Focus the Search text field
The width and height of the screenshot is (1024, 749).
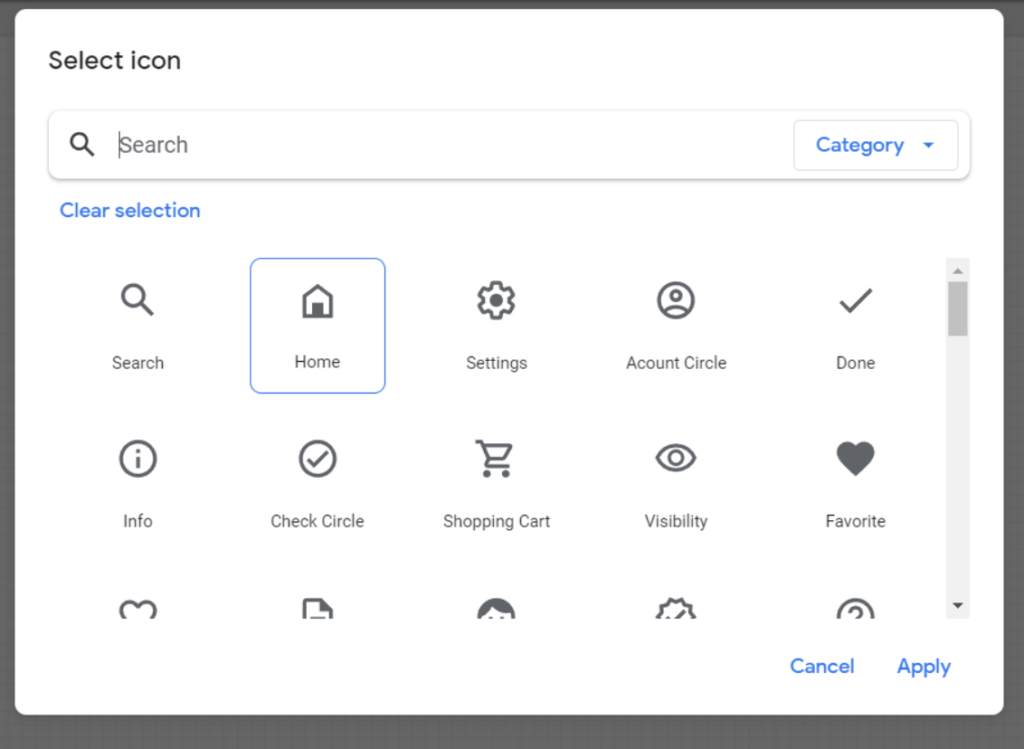pos(451,145)
